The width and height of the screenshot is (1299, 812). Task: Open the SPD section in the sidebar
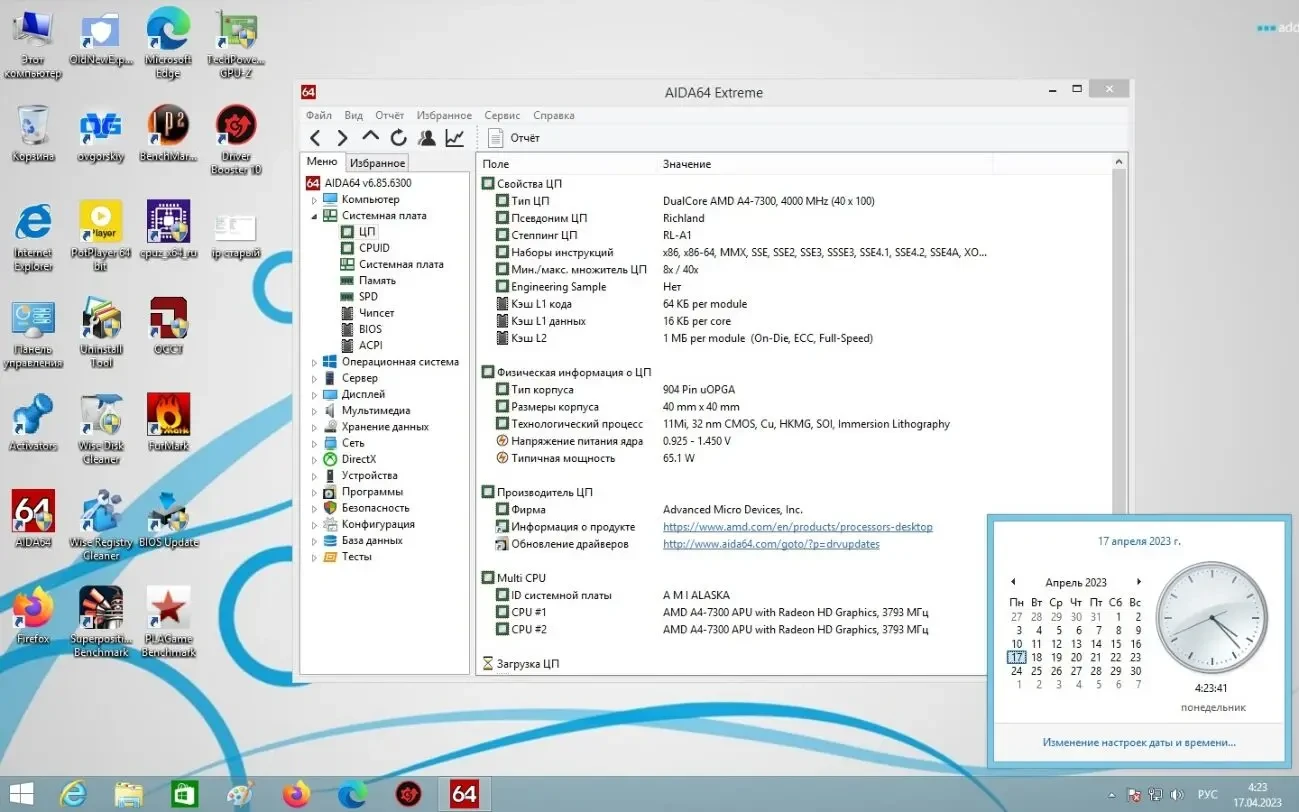366,296
